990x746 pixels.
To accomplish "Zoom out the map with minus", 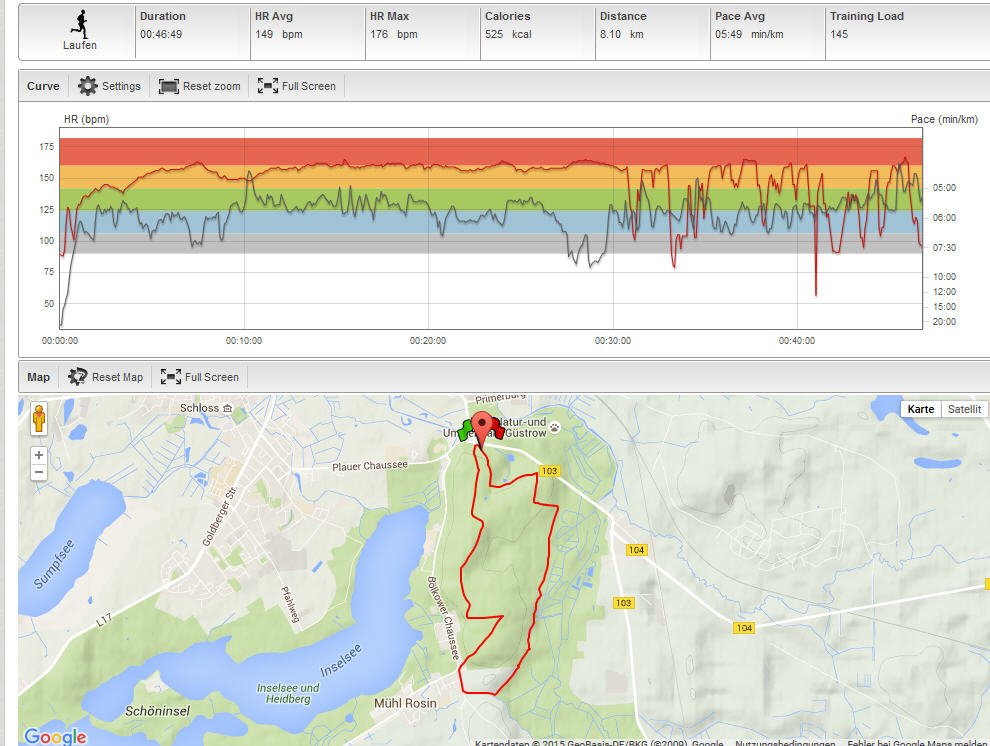I will coord(39,471).
